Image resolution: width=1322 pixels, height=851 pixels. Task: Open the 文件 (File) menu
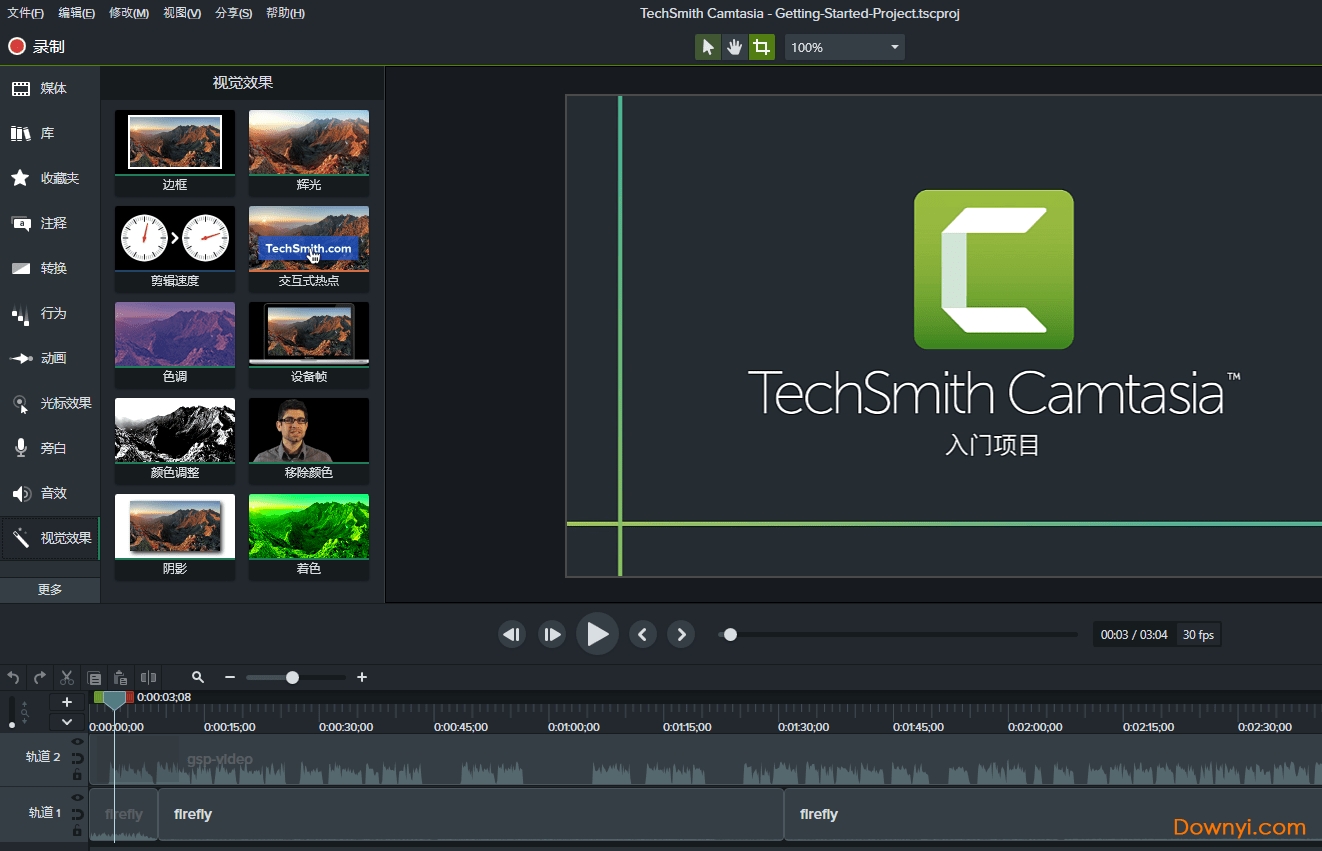pyautogui.click(x=24, y=13)
